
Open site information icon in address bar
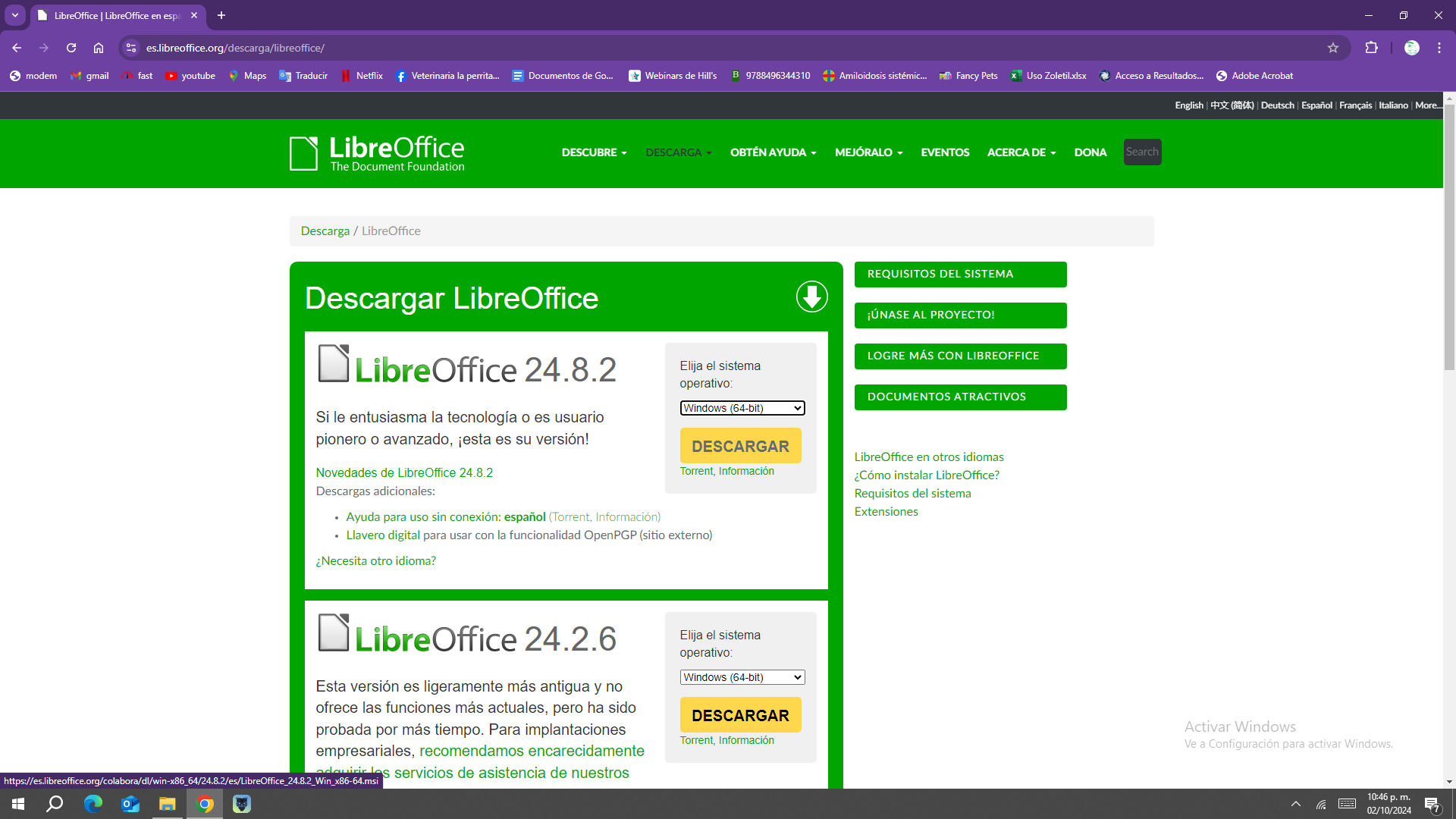131,48
